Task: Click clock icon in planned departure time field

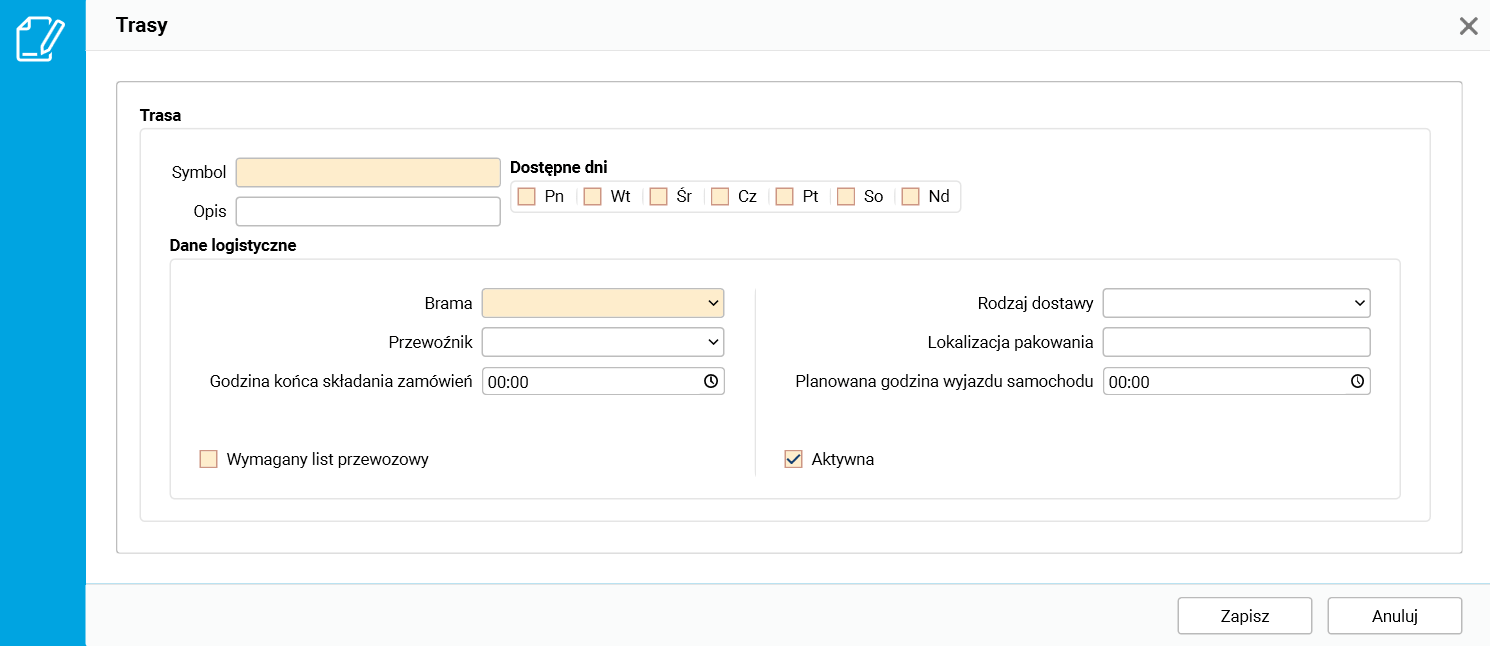Action: point(1357,381)
